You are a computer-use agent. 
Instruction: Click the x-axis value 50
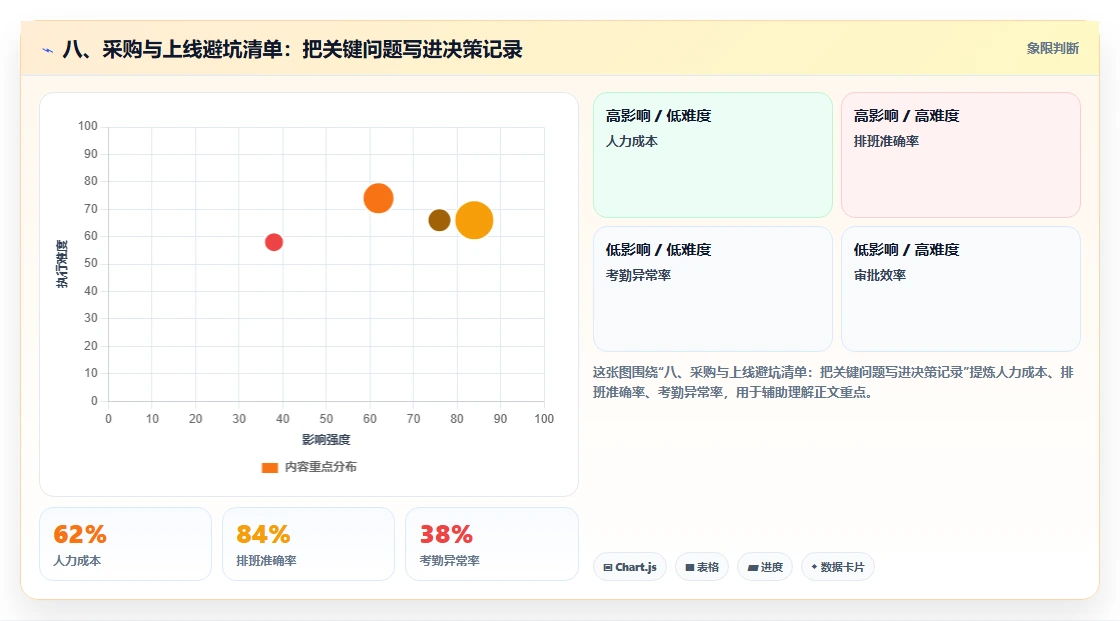point(326,419)
